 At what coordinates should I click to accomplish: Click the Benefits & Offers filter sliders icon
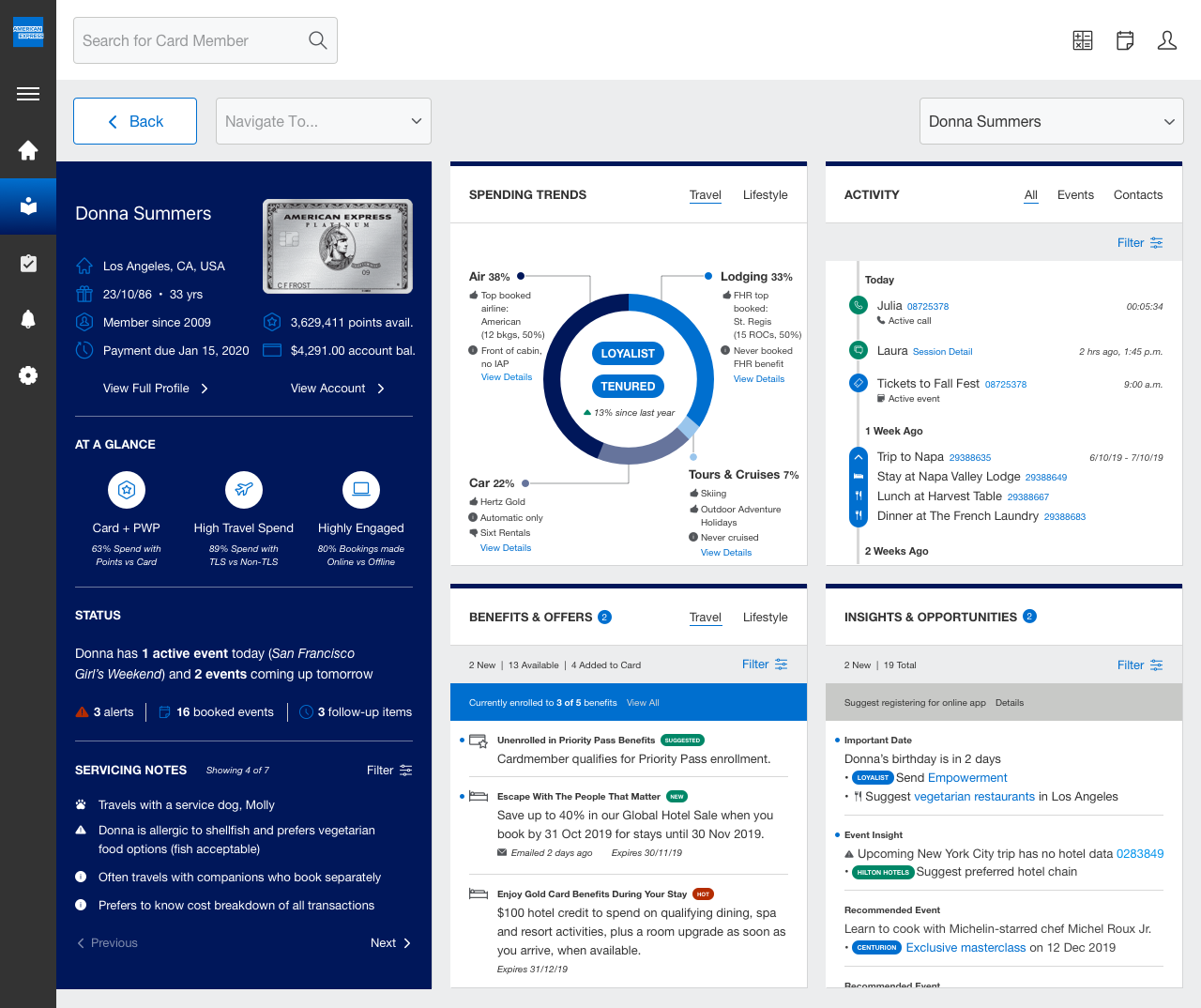(x=782, y=664)
